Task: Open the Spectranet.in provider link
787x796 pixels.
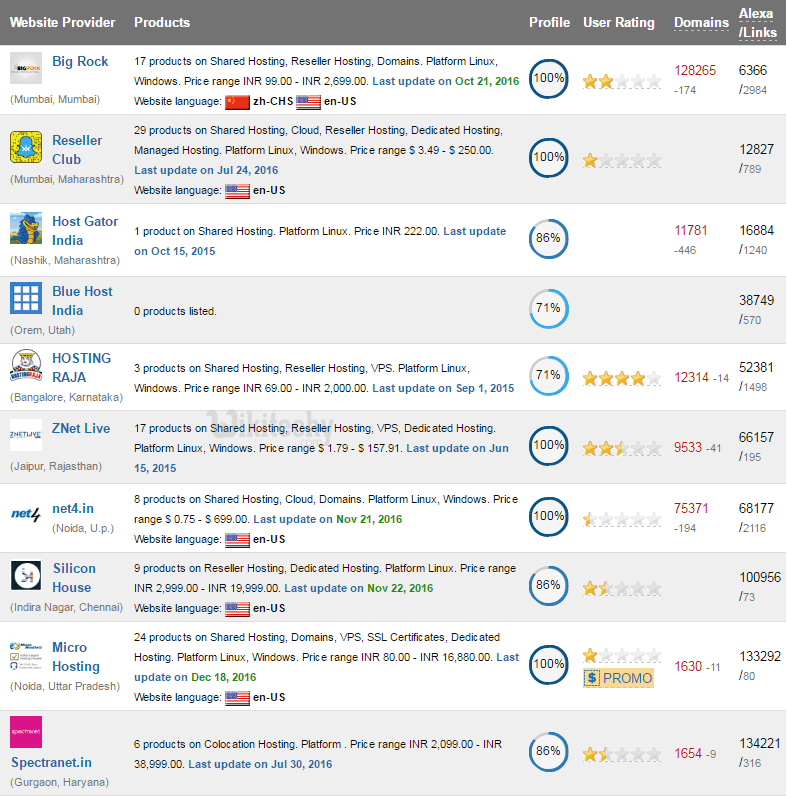Action: [51, 762]
